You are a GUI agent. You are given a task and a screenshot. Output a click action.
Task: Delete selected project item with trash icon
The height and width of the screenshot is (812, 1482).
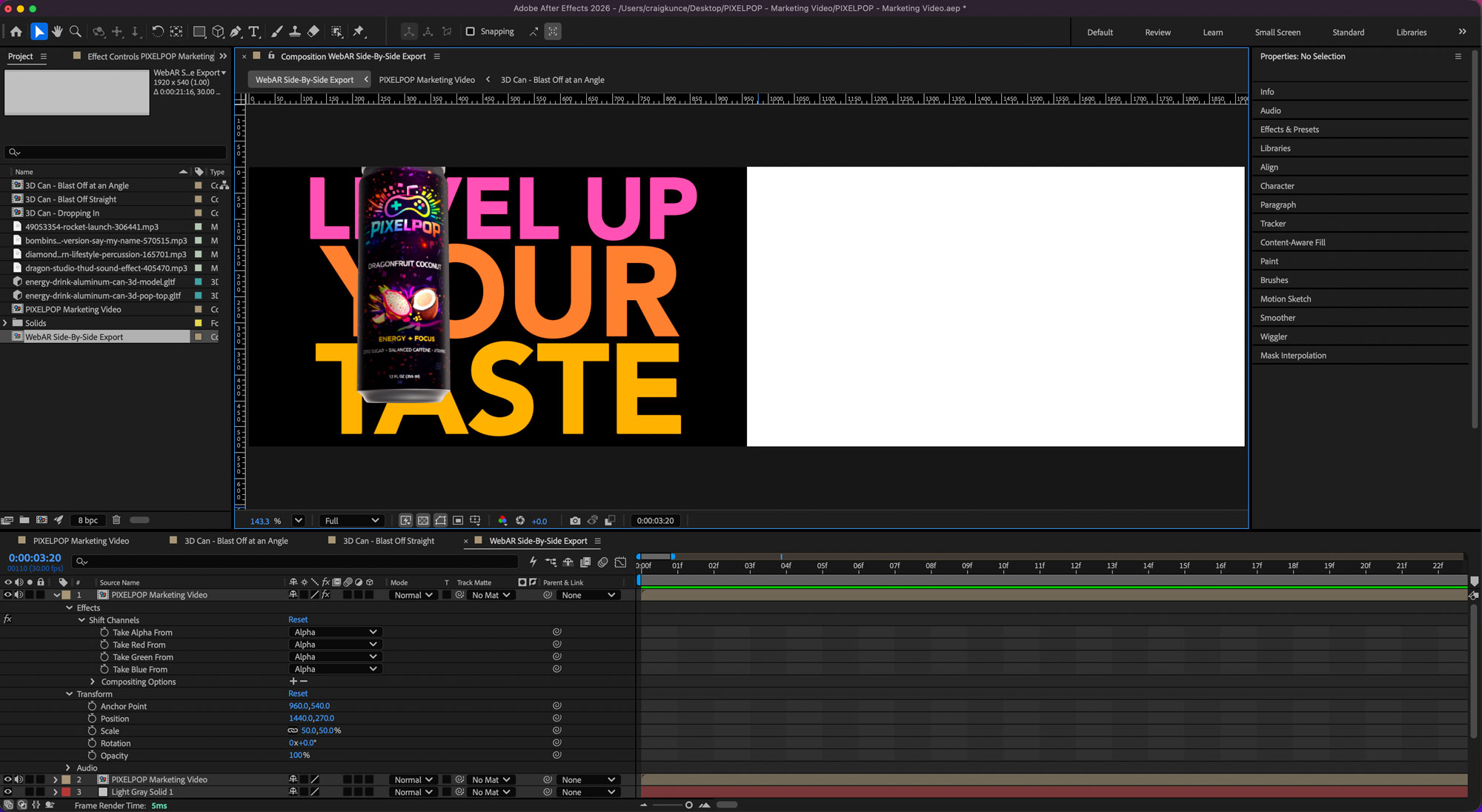[116, 520]
